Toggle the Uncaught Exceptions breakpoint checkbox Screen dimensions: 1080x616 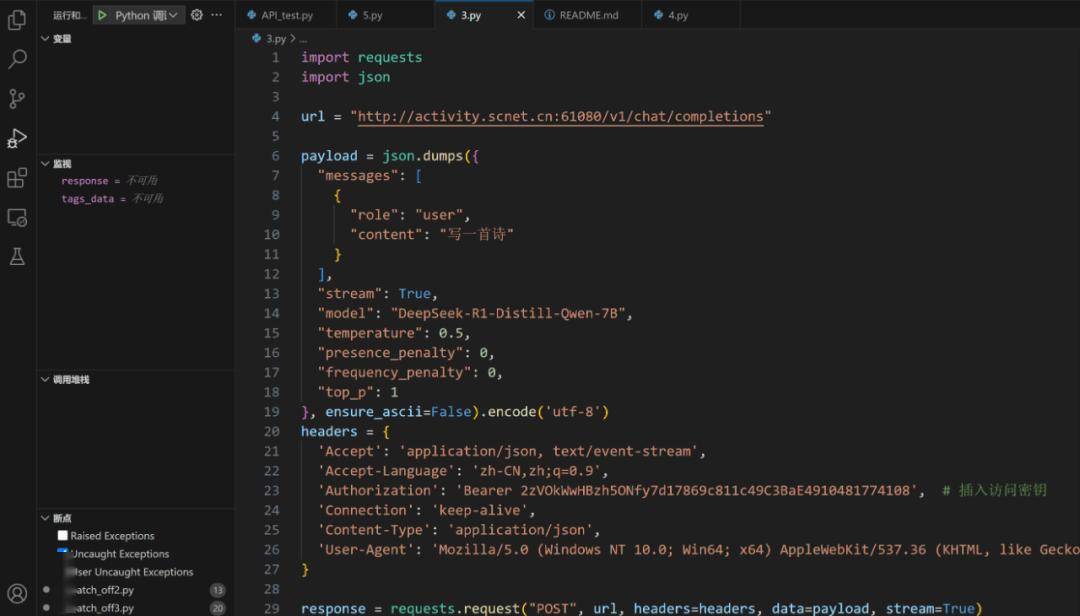pos(63,553)
